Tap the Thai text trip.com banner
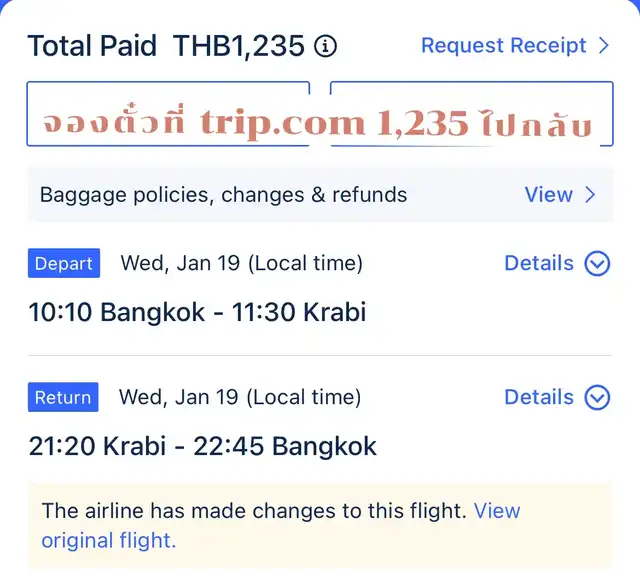The width and height of the screenshot is (640, 588). (x=320, y=123)
